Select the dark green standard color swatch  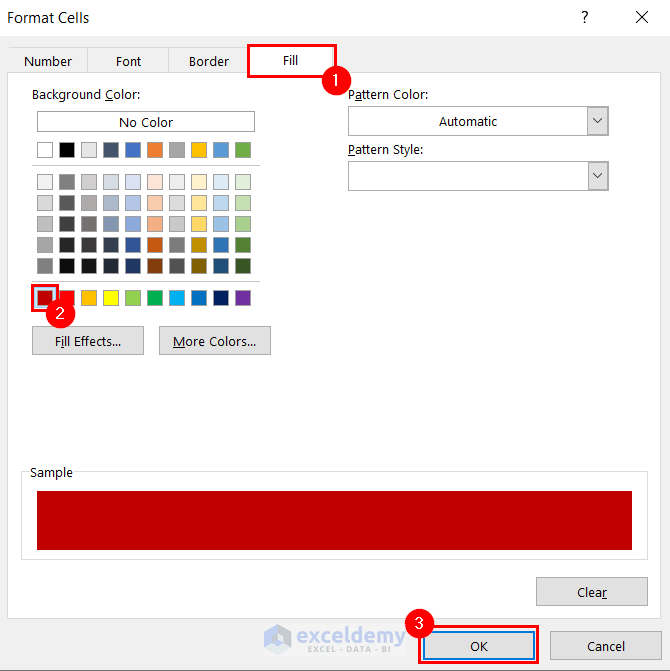click(x=155, y=298)
